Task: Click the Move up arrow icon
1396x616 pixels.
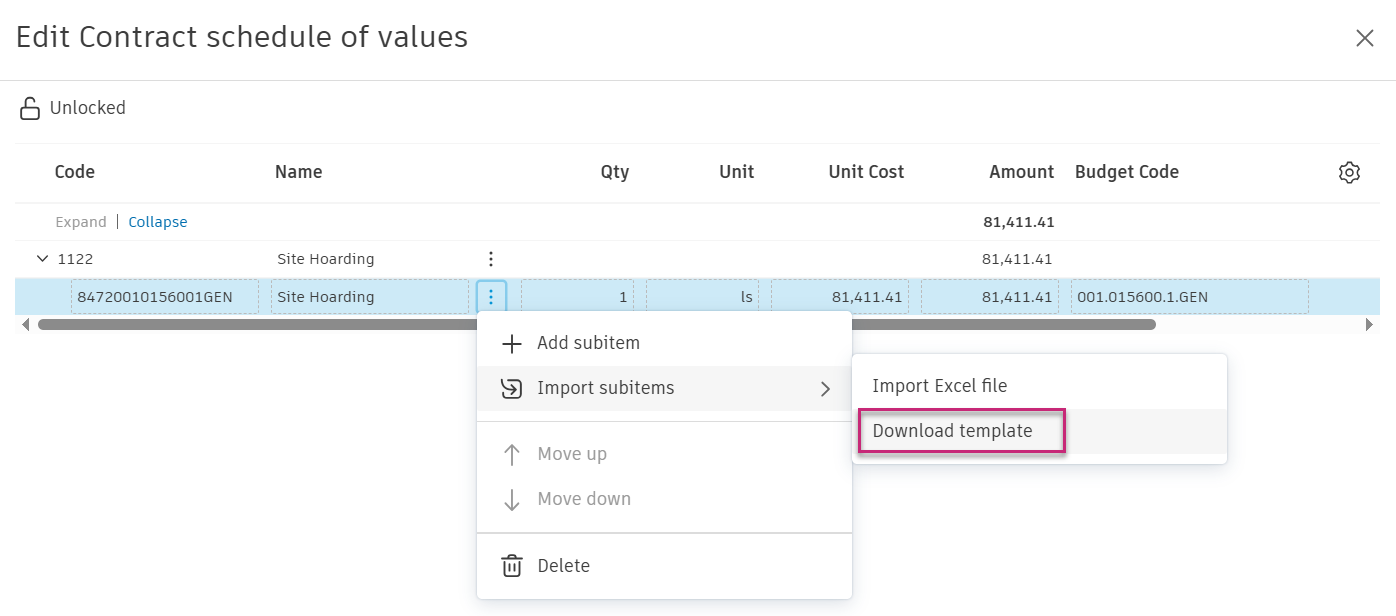Action: coord(511,455)
